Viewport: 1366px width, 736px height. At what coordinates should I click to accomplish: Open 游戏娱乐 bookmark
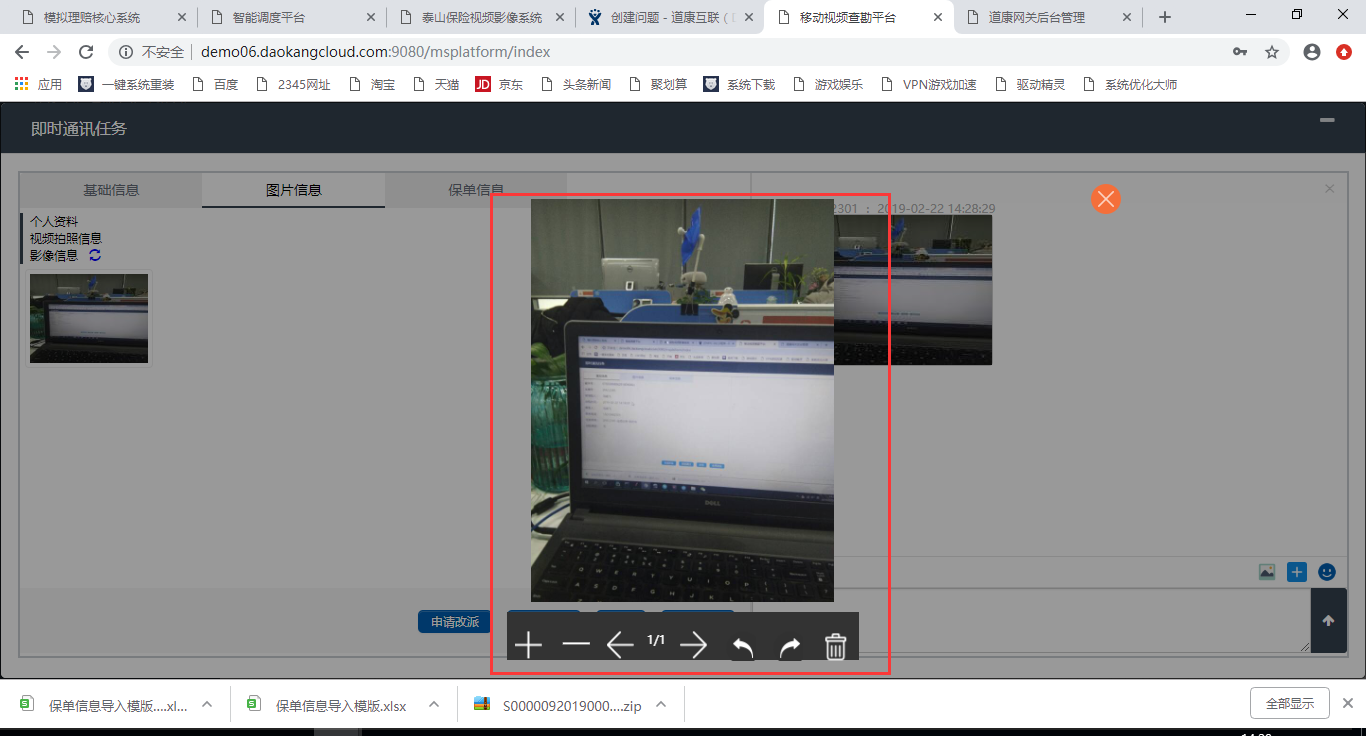point(827,84)
